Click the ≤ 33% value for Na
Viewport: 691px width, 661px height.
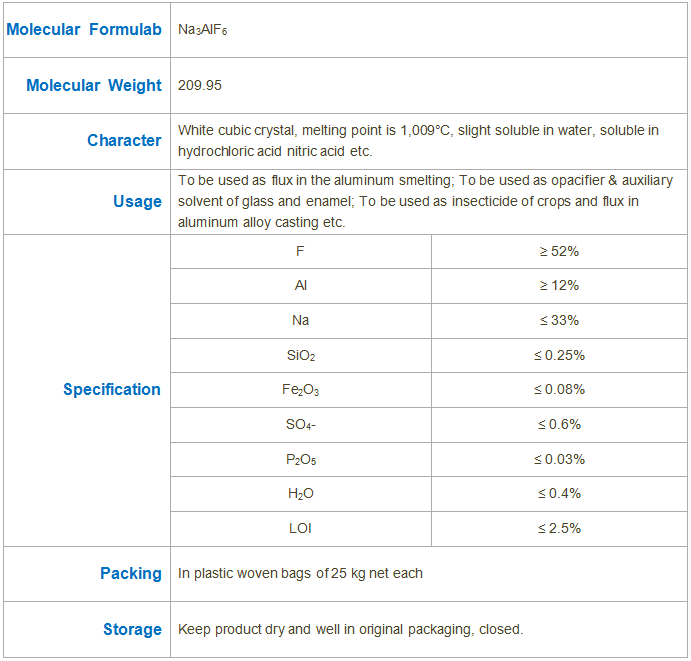pos(559,320)
